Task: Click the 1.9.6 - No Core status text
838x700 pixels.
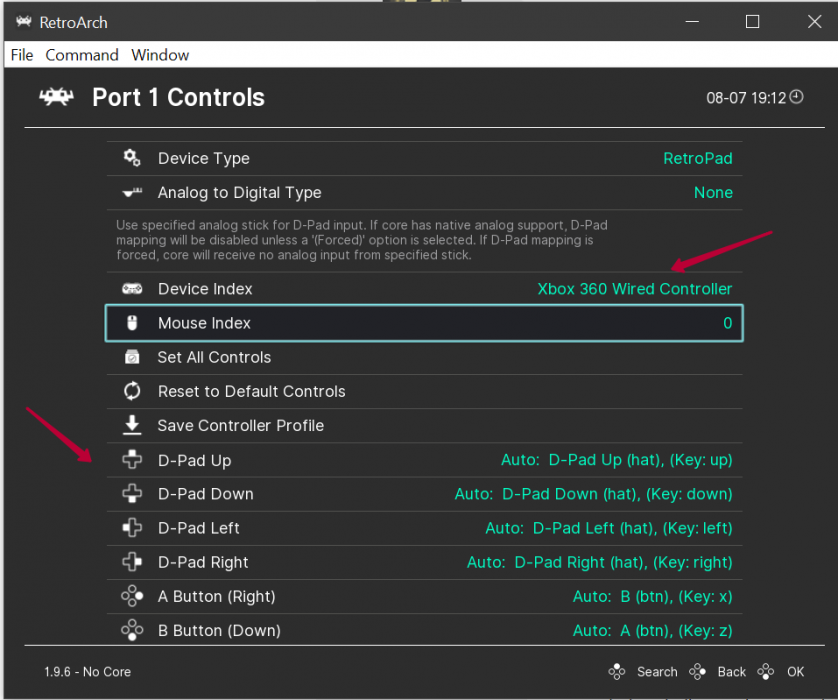Action: click(x=88, y=672)
